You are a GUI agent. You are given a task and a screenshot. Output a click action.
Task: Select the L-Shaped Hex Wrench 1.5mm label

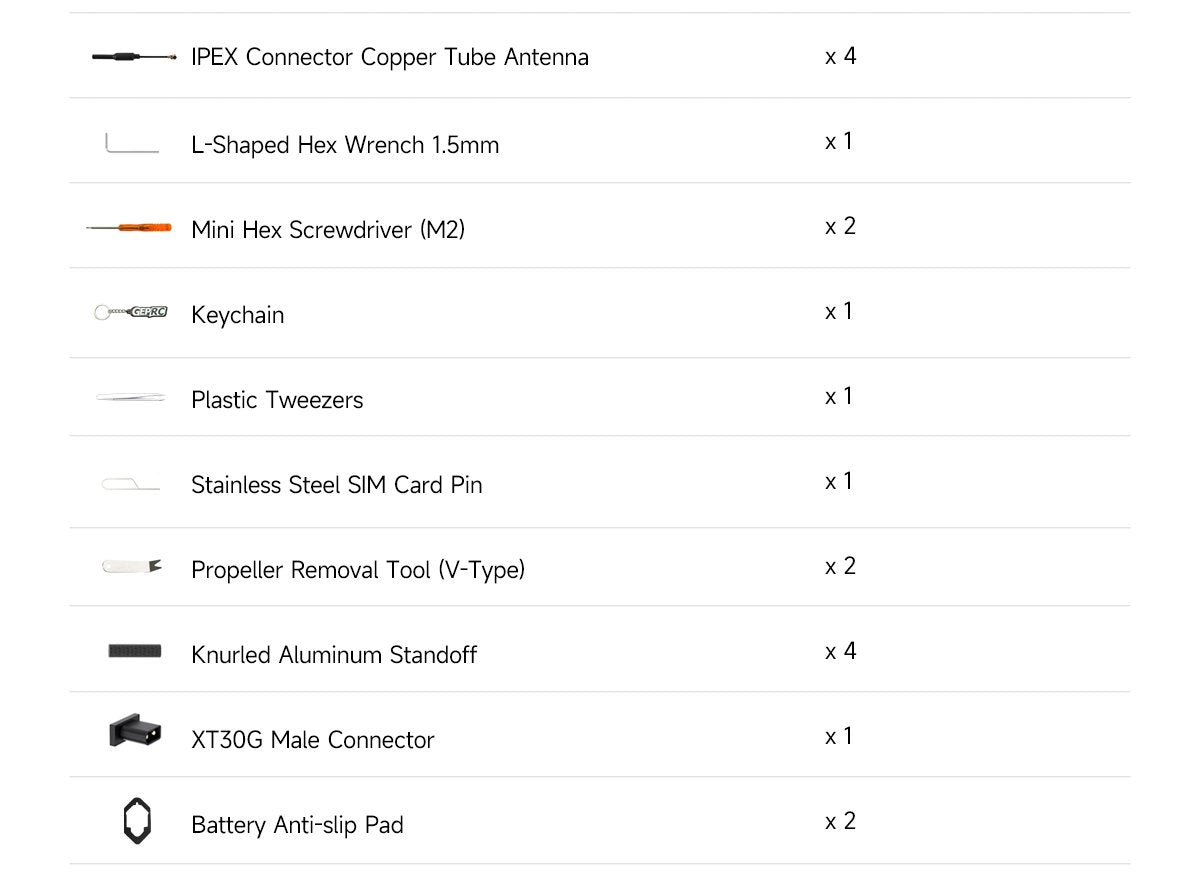344,145
